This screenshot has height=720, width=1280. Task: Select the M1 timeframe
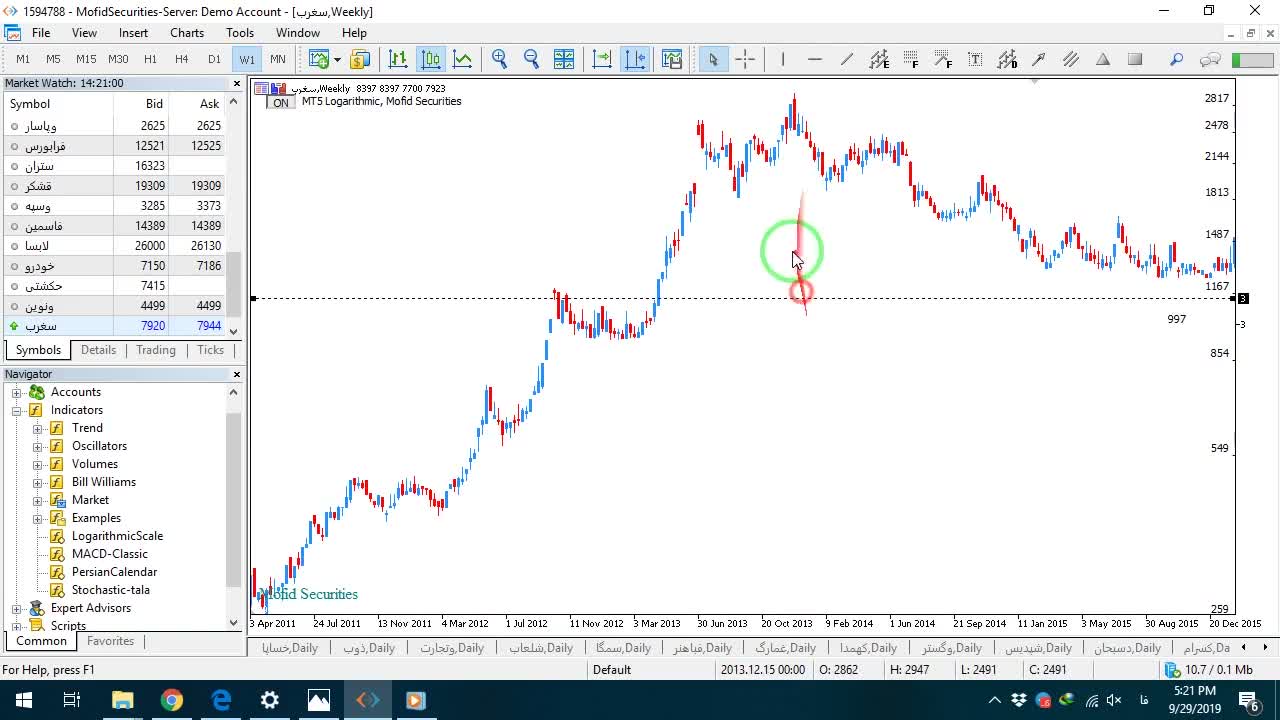(x=23, y=59)
